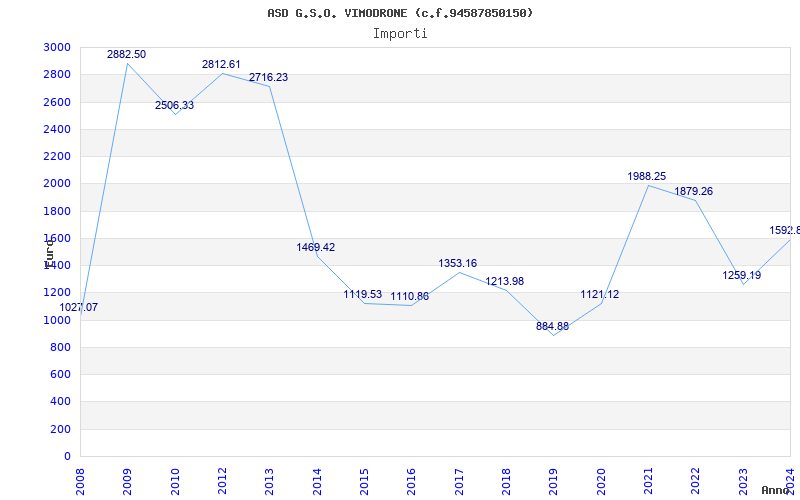Click the 2020 x-axis year label

pos(601,482)
